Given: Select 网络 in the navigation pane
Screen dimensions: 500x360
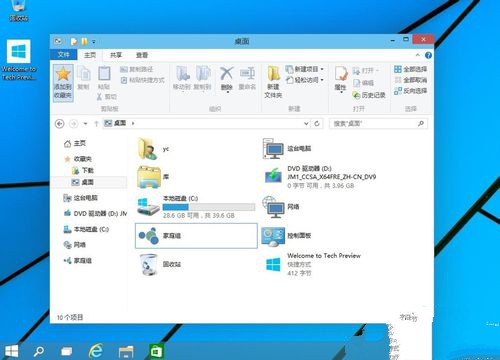Looking at the screenshot, I should (x=75, y=245).
